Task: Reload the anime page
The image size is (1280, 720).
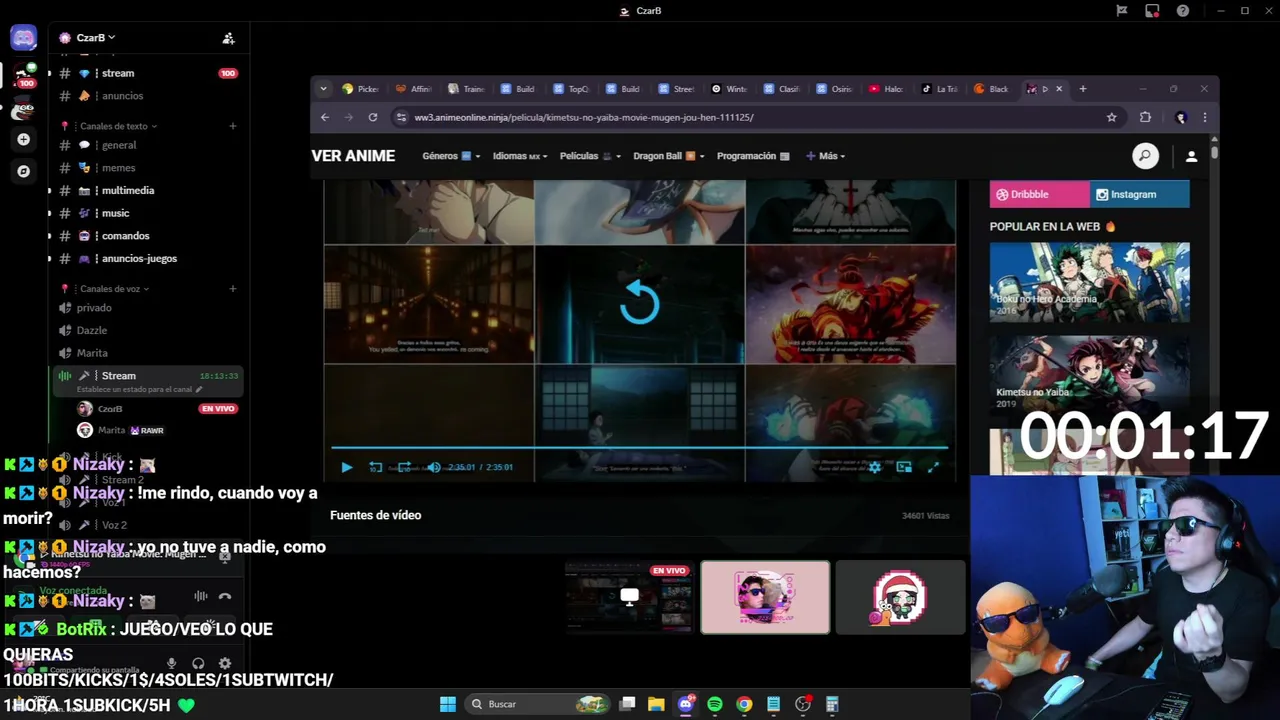Action: point(373,117)
